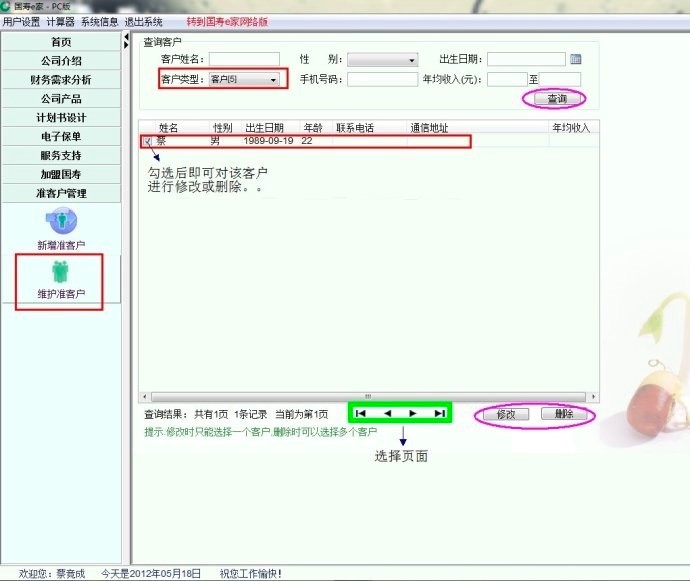Screen dimensions: 690x581
Task: Open the 客户类型 dropdown
Action: (x=244, y=79)
